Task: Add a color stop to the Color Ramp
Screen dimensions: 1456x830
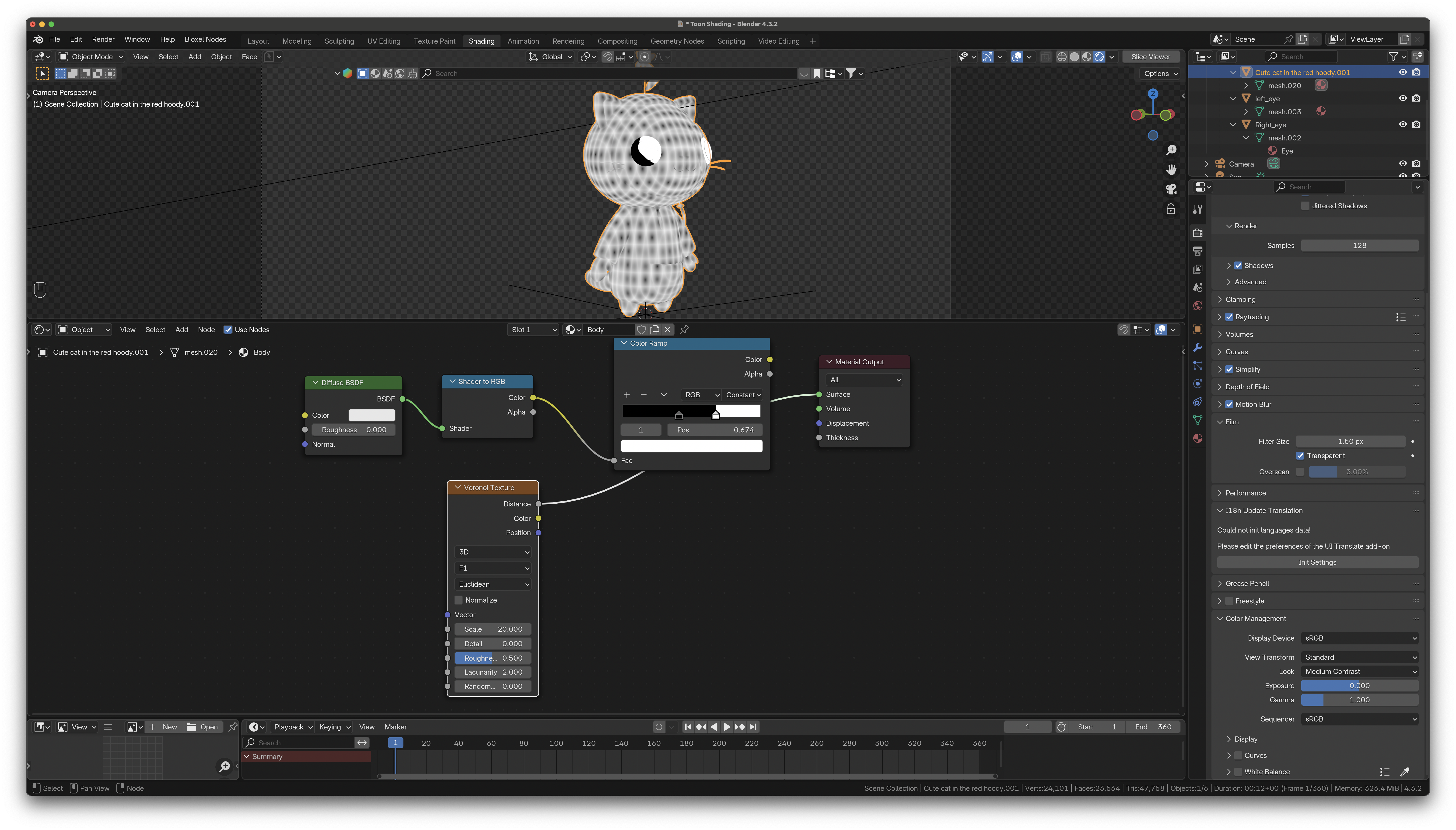Action: [626, 394]
